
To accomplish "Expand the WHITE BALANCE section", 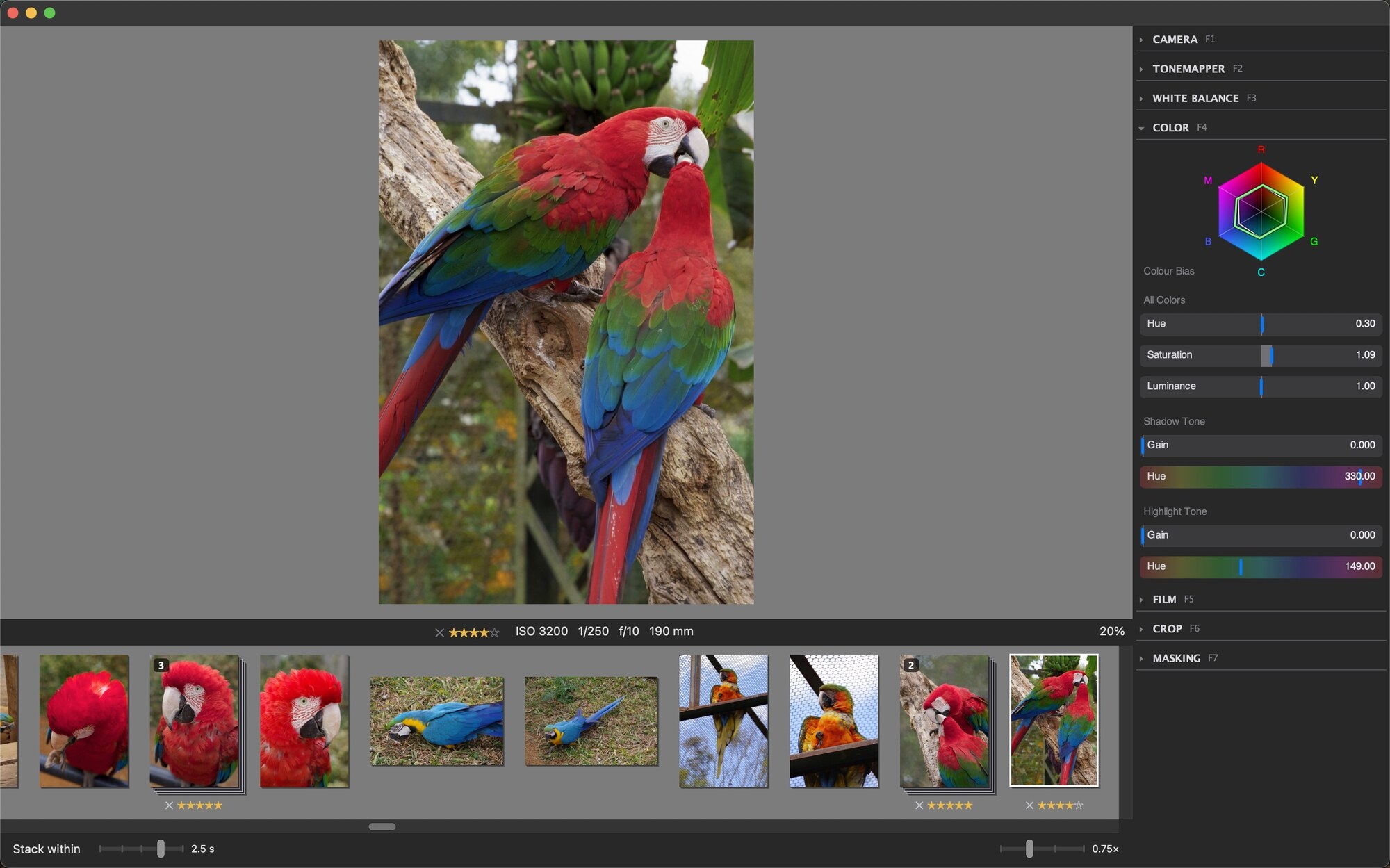I will coord(1195,98).
